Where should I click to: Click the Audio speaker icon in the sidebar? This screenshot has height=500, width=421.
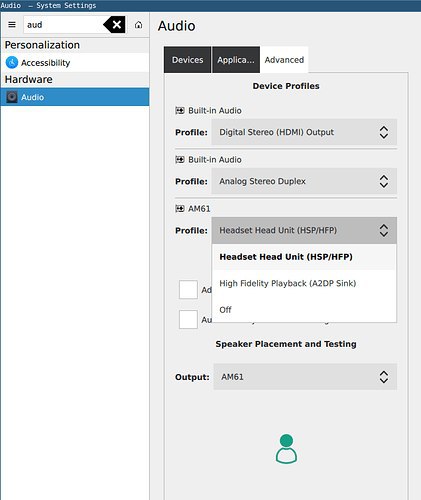(12, 97)
